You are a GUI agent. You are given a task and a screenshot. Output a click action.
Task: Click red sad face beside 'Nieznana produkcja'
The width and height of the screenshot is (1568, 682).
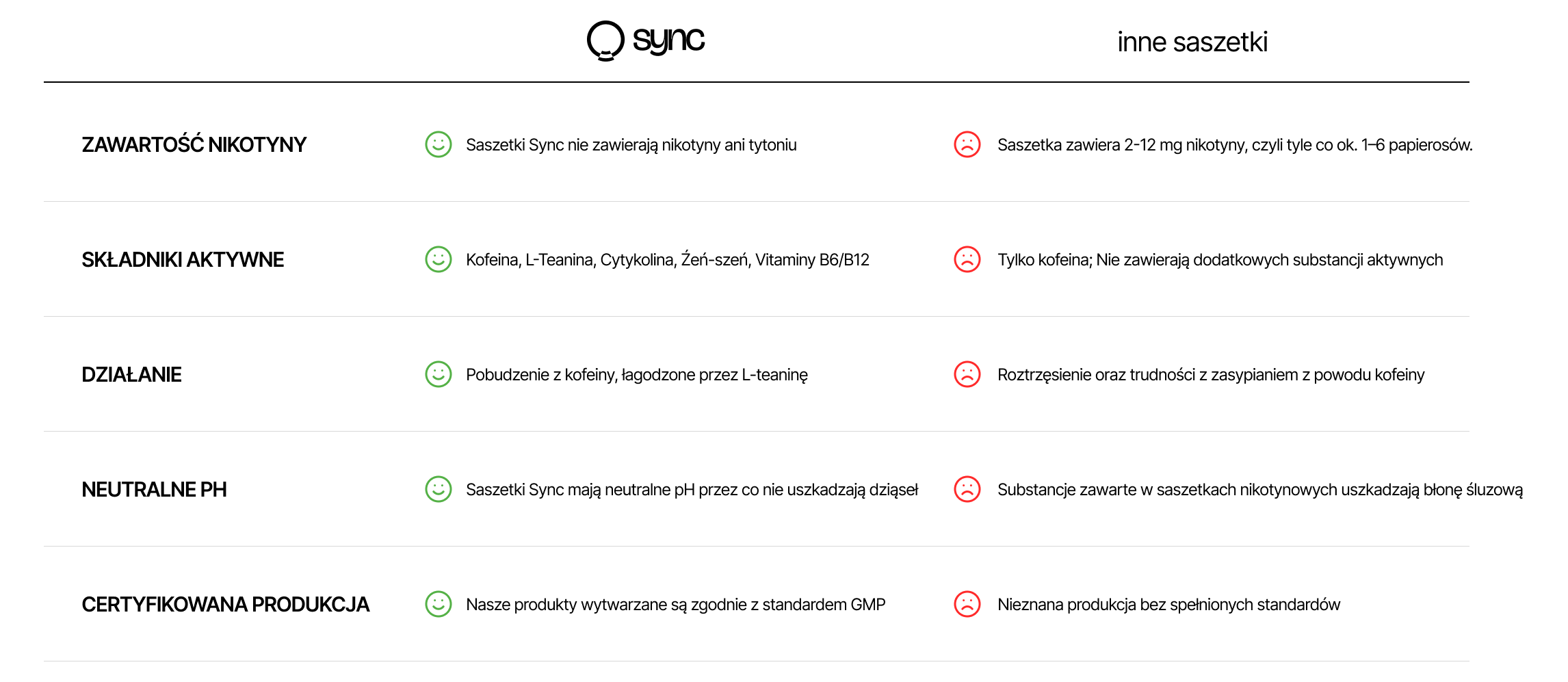(x=967, y=604)
